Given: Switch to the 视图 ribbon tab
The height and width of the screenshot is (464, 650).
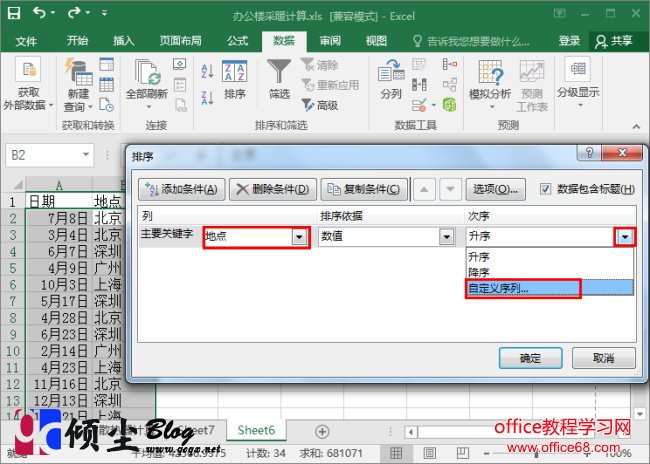Looking at the screenshot, I should (376, 41).
